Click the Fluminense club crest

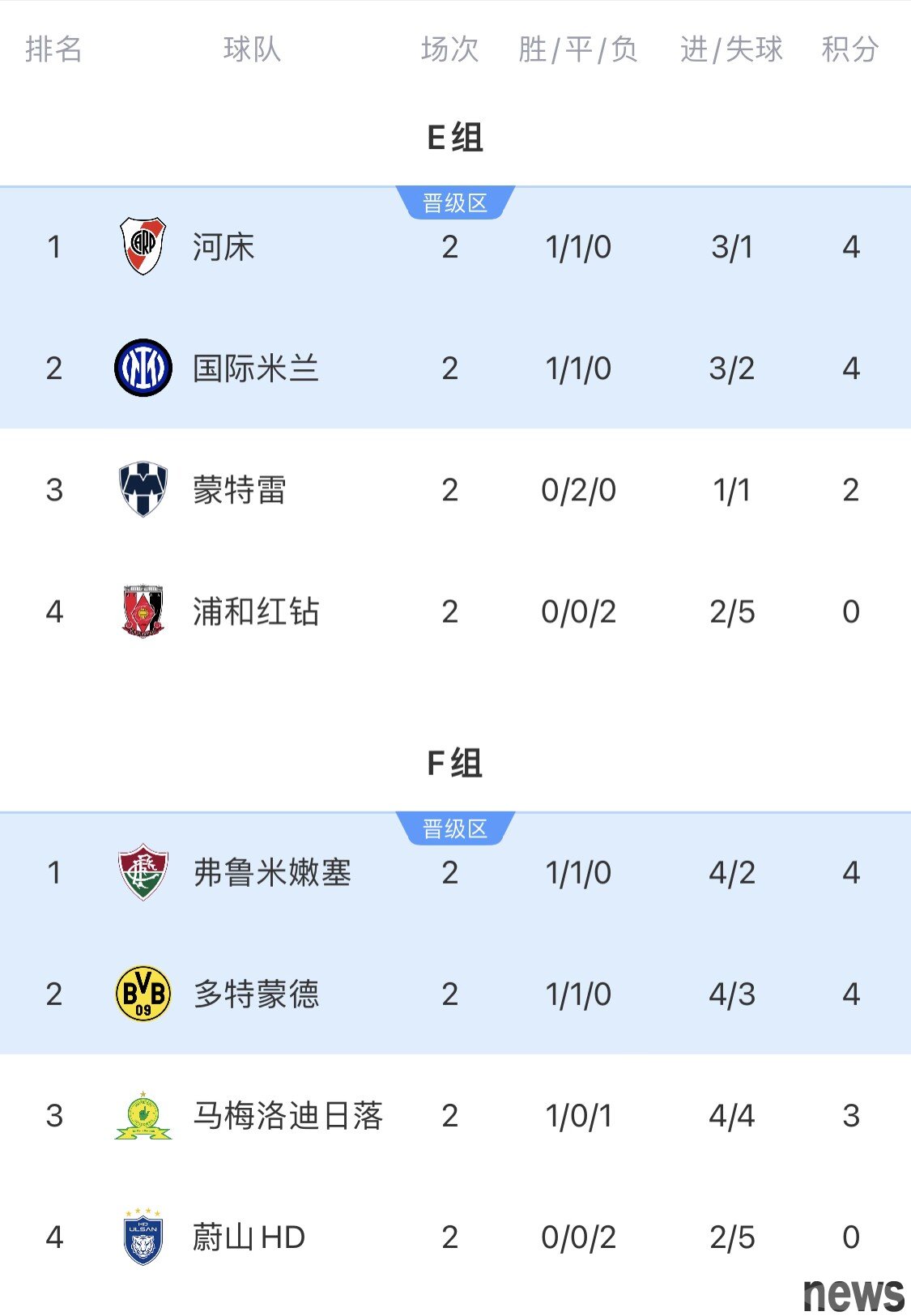click(x=143, y=872)
